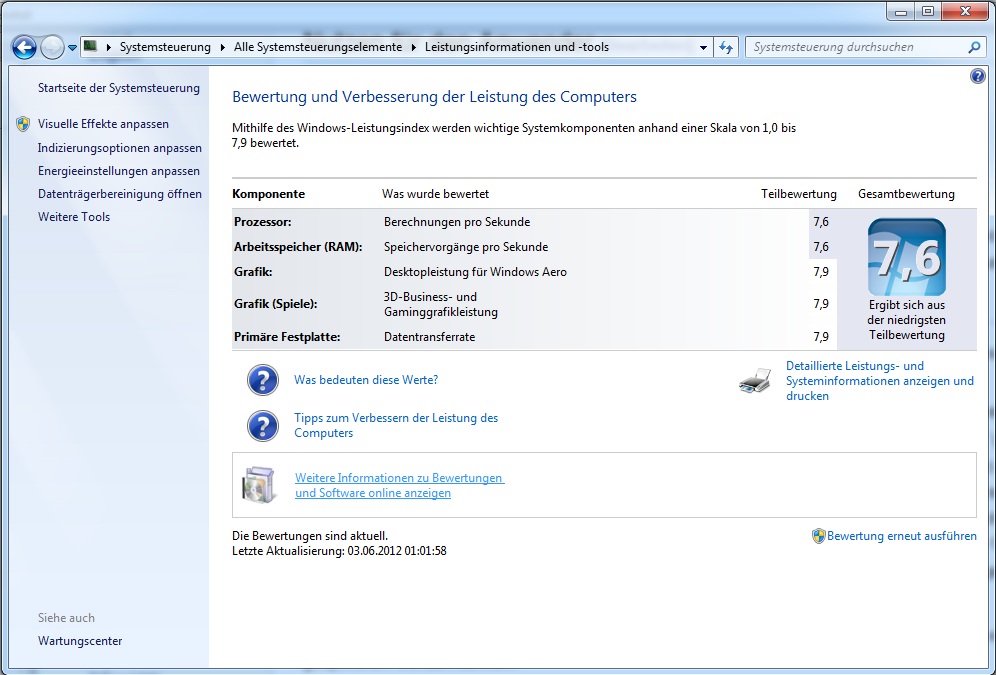Click question mark icon beside Tipps zum Verbessern
Viewport: 996px width, 675px height.
click(x=262, y=425)
